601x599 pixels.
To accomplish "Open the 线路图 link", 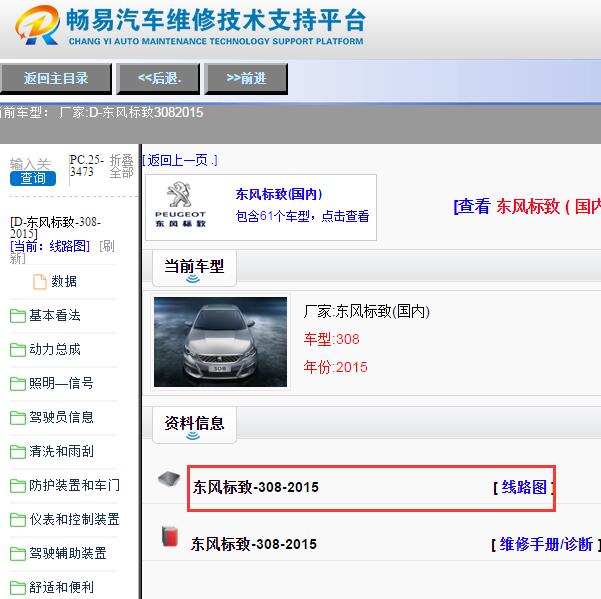I will pos(524,487).
